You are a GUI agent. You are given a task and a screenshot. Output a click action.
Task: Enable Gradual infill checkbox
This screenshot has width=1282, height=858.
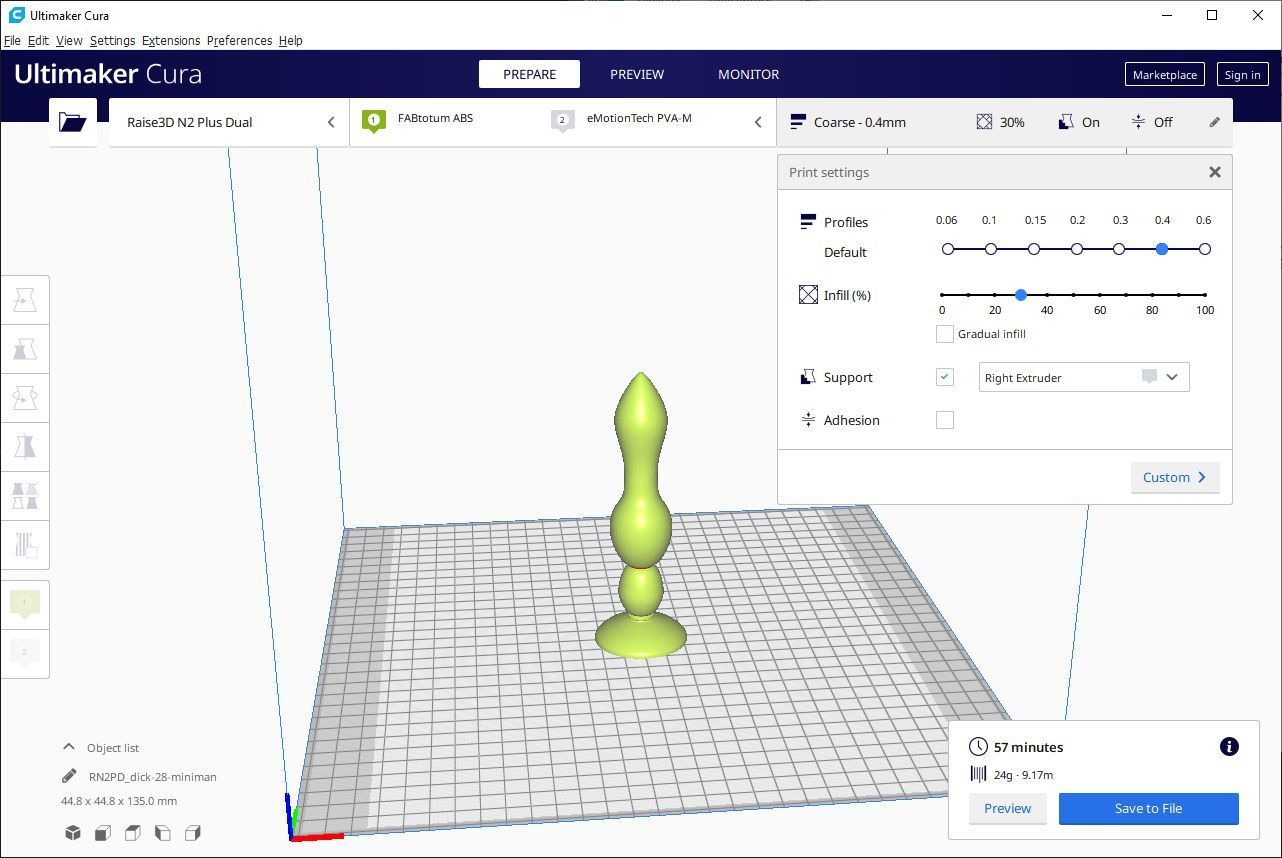pyautogui.click(x=944, y=334)
